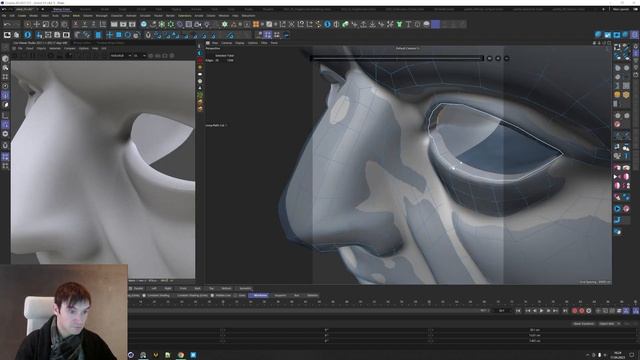Click the red icon in the viewport side strip

click(200, 60)
